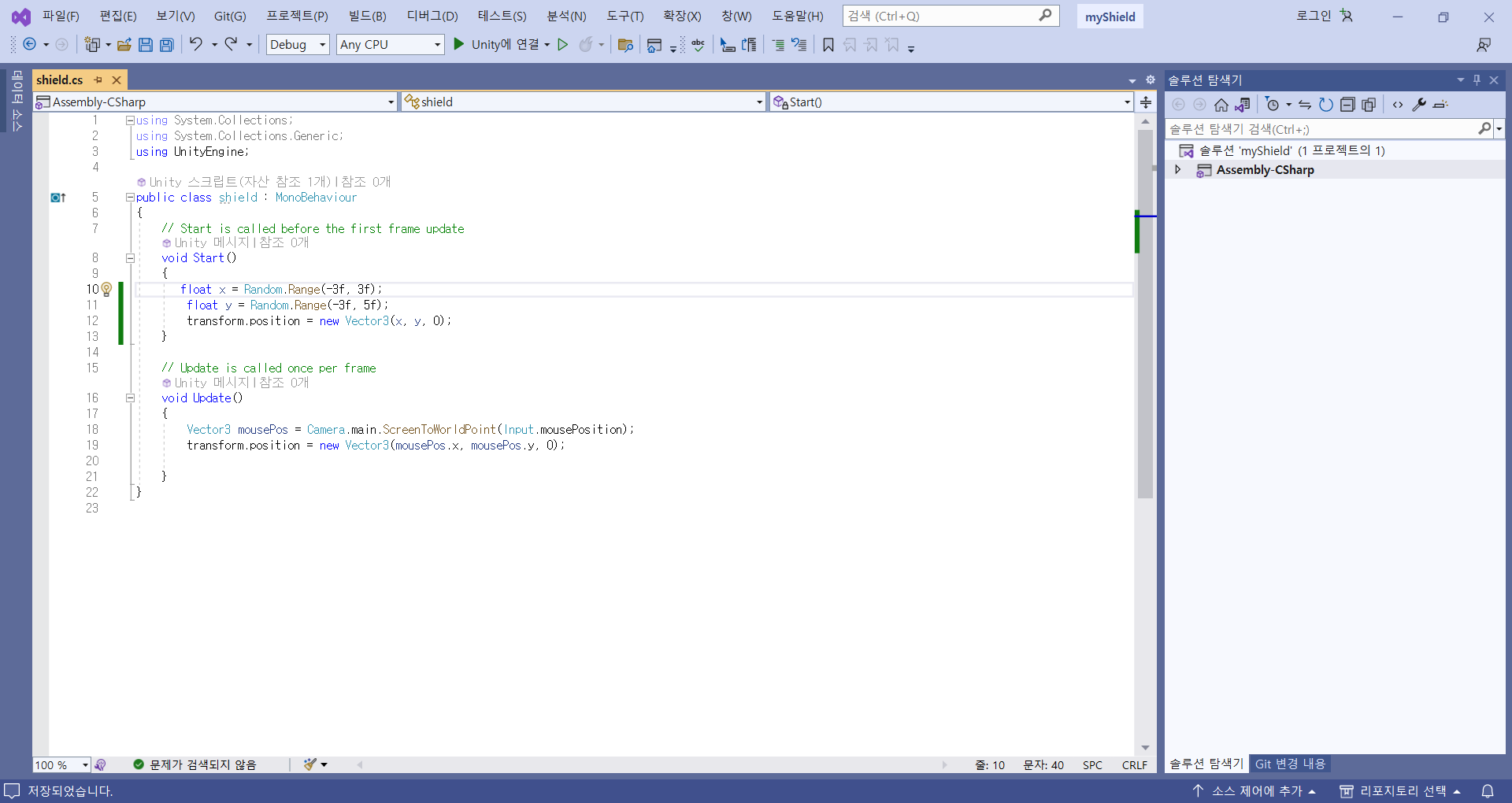Switch to the Git 변경 내용 tab
Image resolution: width=1512 pixels, height=803 pixels.
pos(1290,764)
